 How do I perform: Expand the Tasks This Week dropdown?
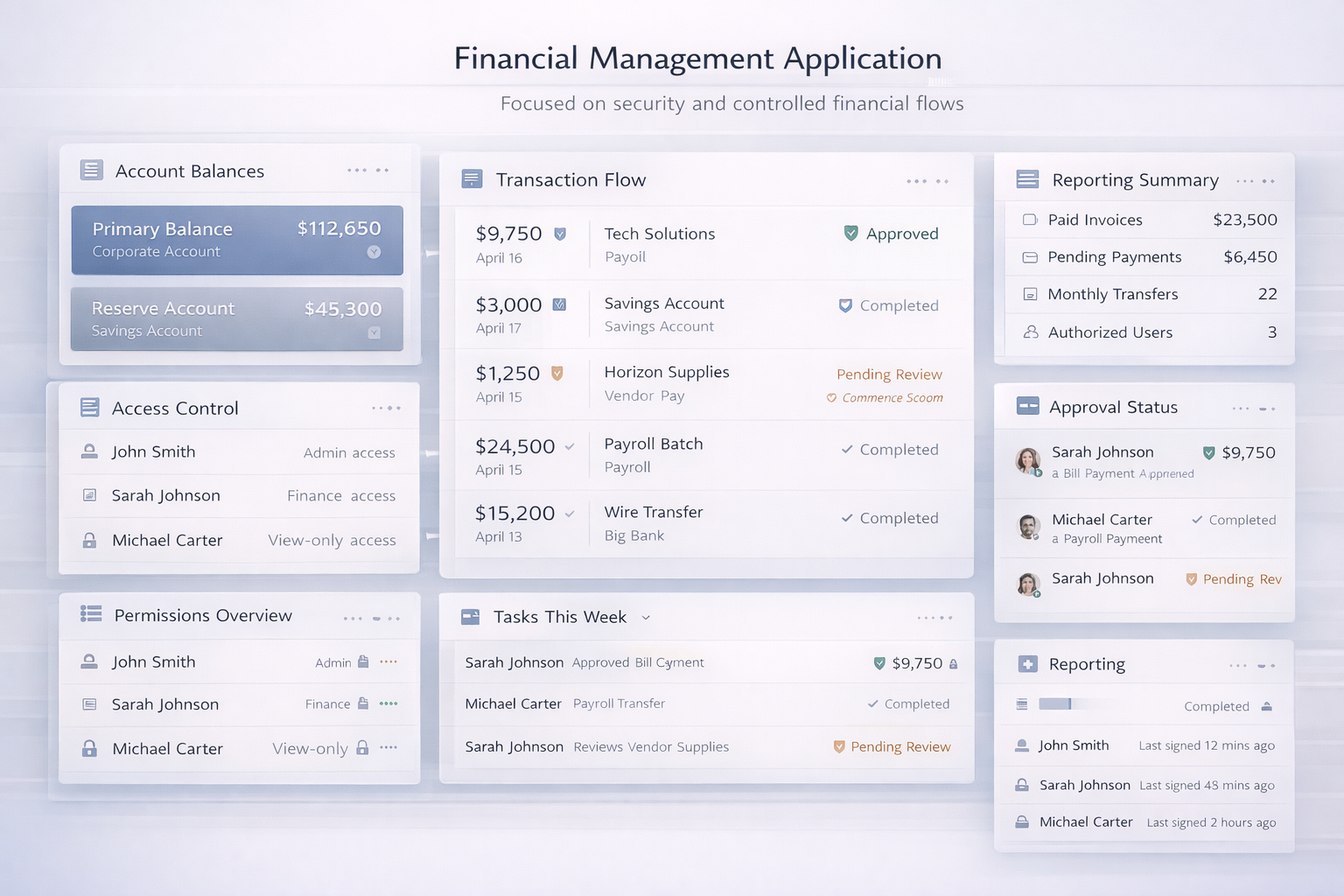coord(646,618)
